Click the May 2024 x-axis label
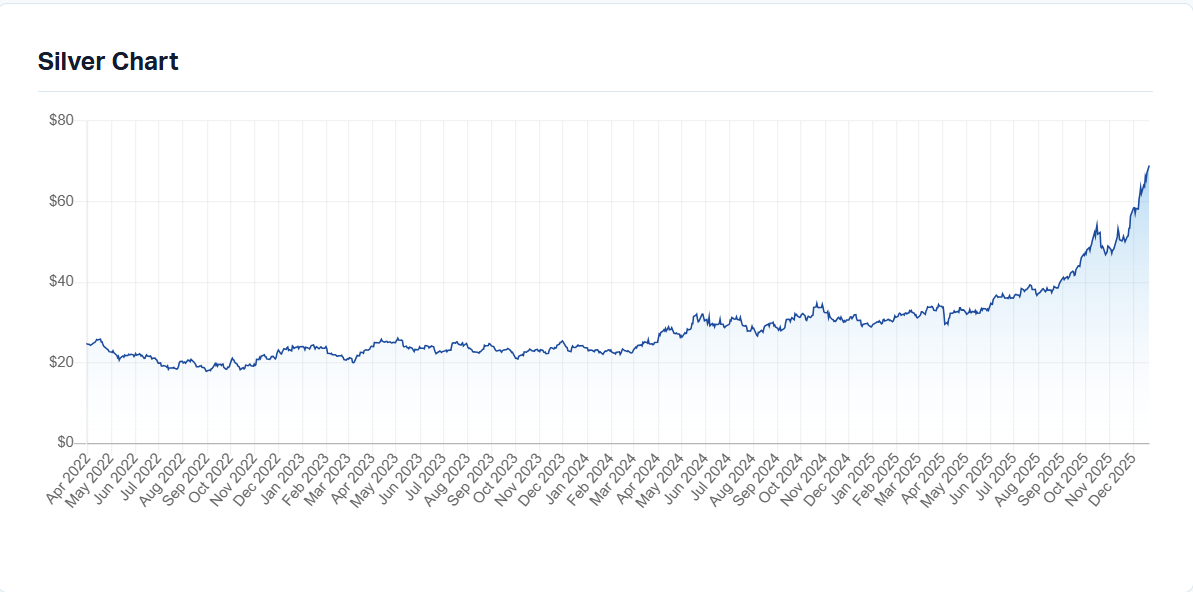Viewport: 1193px width, 592px height. point(661,478)
